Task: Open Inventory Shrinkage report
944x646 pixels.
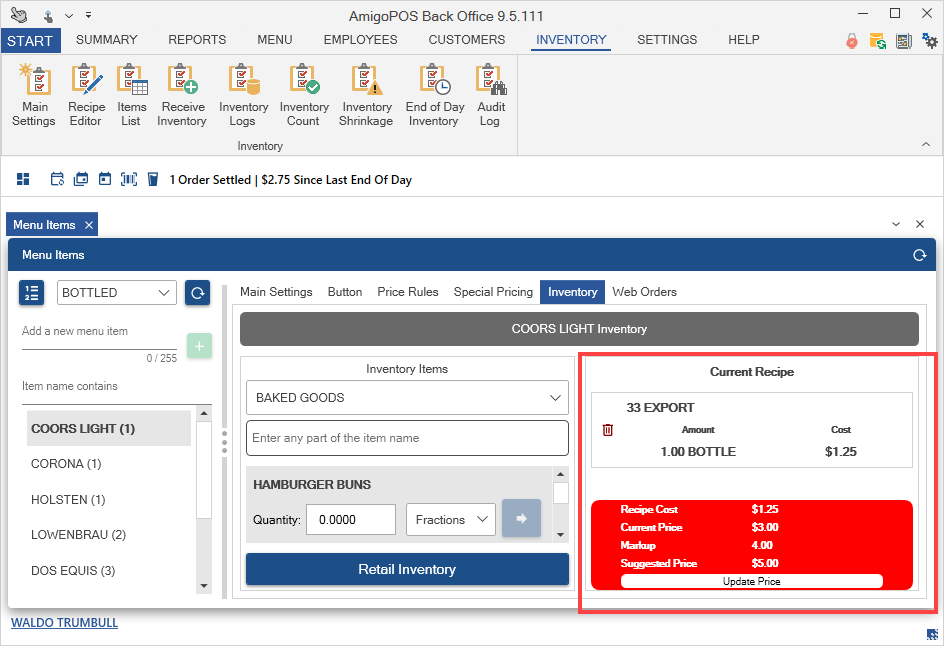Action: click(x=367, y=96)
